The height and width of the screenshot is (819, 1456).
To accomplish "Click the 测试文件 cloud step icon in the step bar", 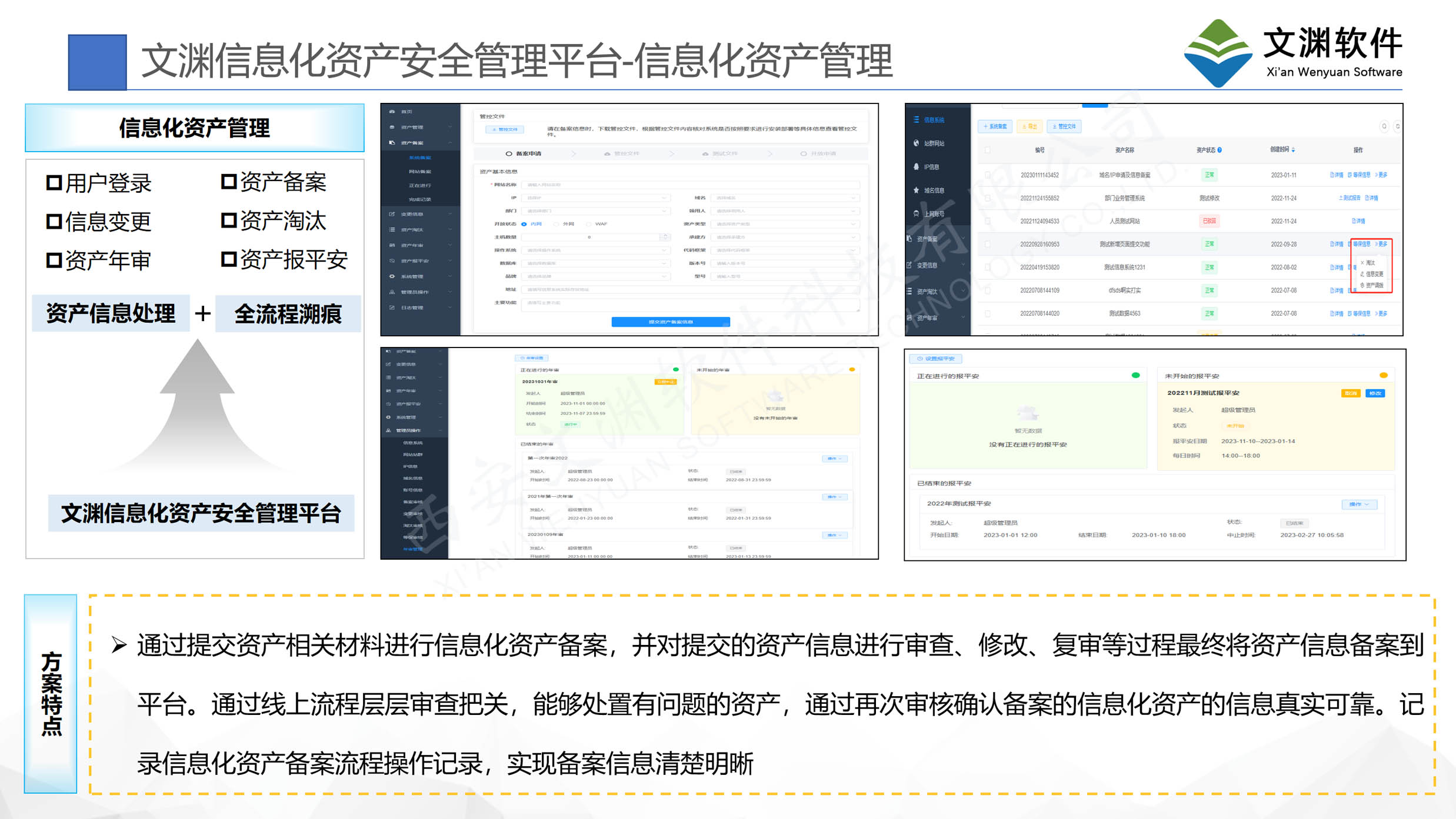I will pos(705,154).
